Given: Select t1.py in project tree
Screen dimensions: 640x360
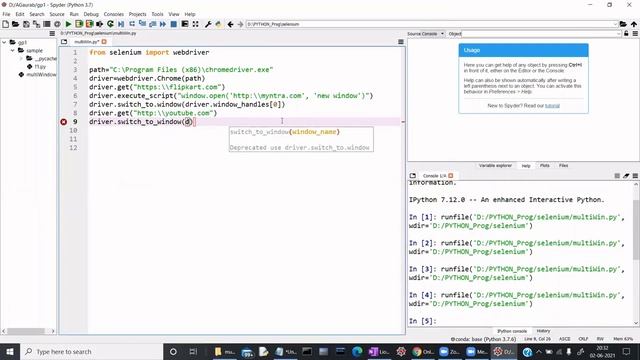Looking at the screenshot, I should (40, 67).
